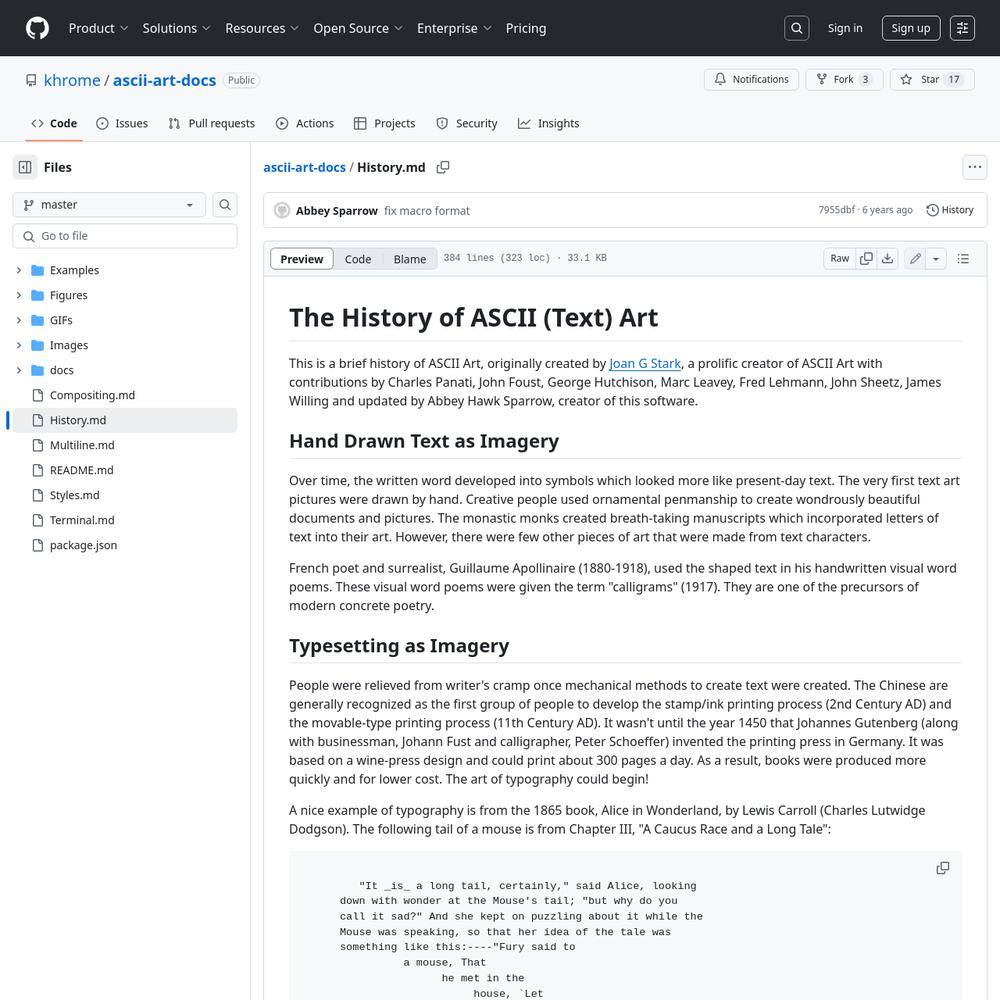1000x1000 pixels.
Task: Open the Resources menu dropdown
Action: coord(262,28)
